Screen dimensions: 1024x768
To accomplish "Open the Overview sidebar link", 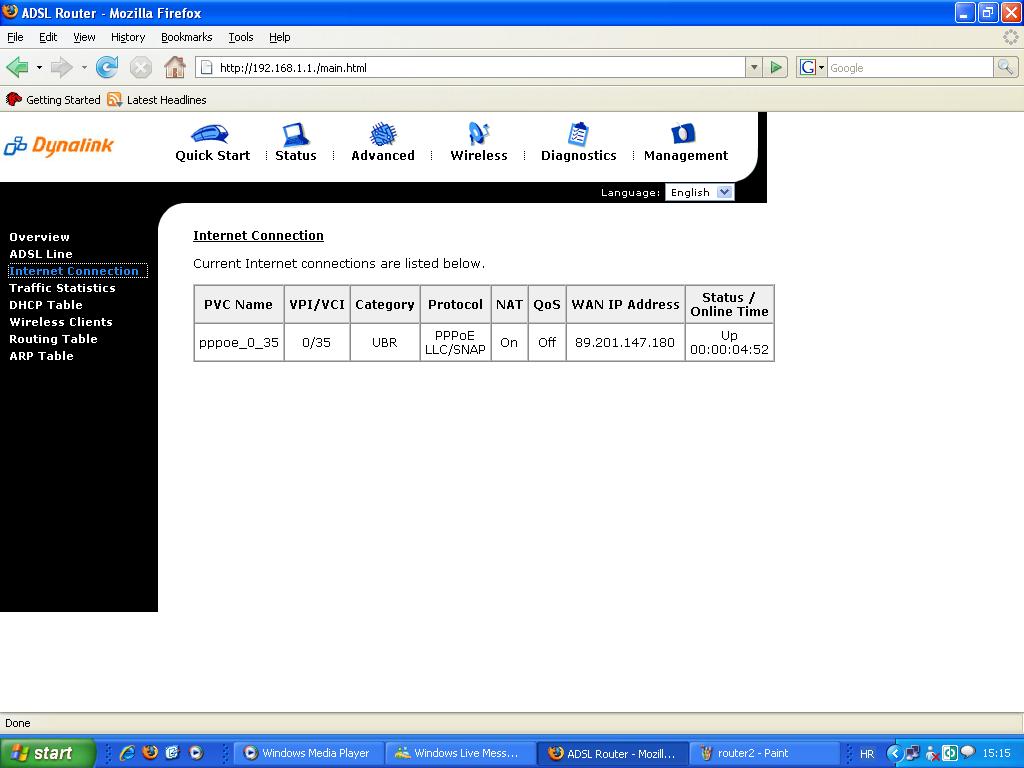I will (39, 237).
